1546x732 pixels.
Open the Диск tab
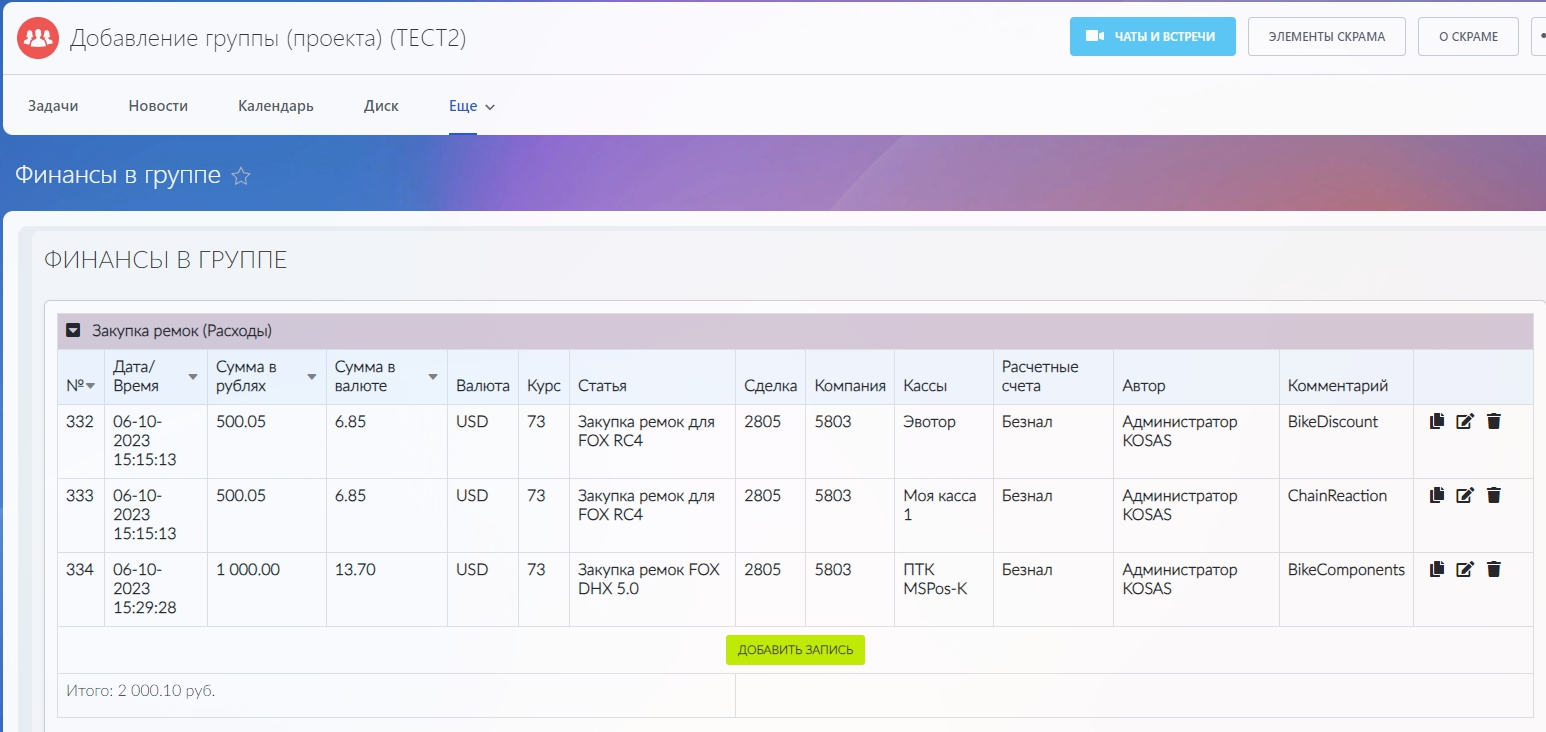point(381,106)
